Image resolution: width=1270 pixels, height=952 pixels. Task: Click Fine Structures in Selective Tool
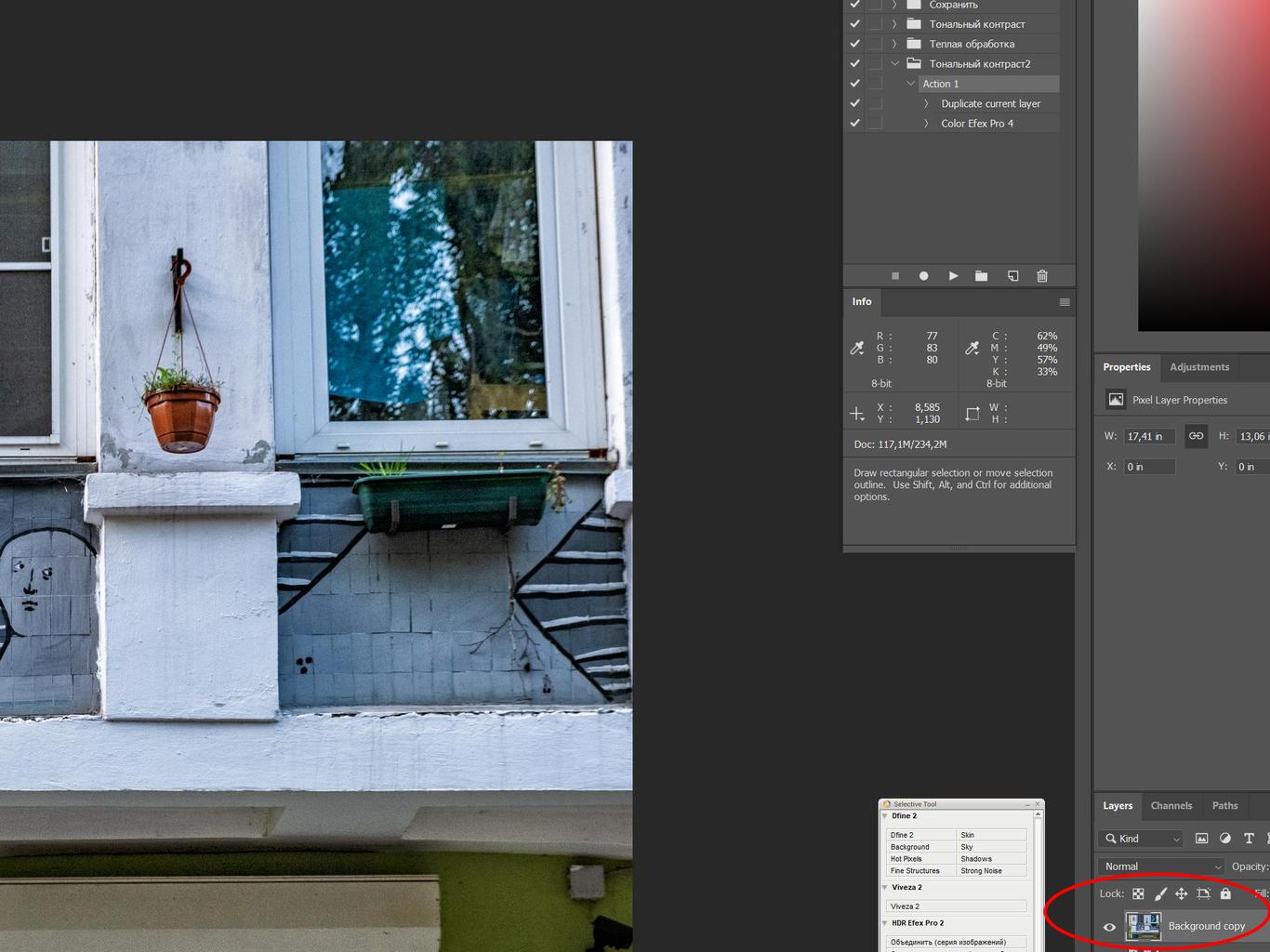coord(921,871)
